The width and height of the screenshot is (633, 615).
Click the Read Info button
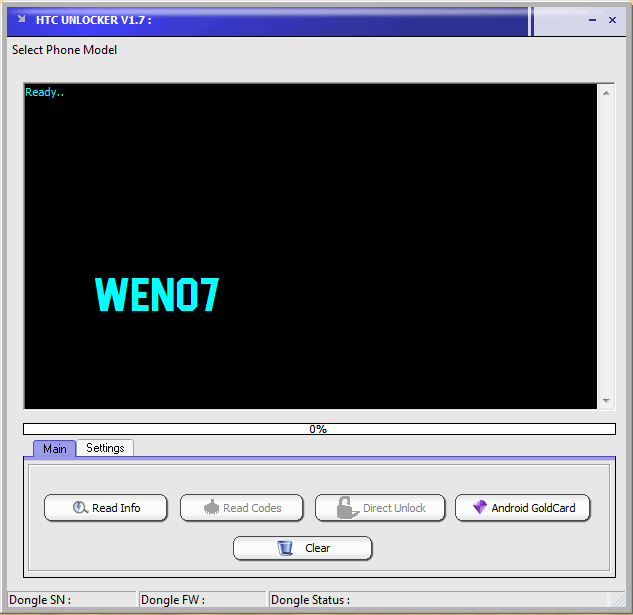[105, 508]
